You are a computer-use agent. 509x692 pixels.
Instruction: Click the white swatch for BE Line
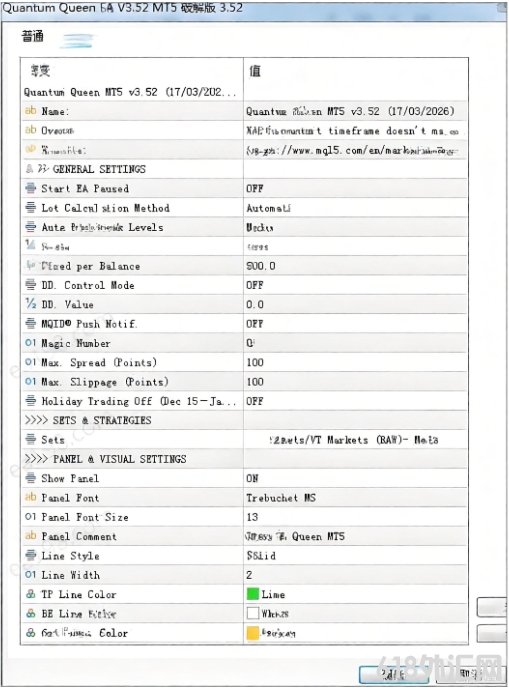pos(253,613)
